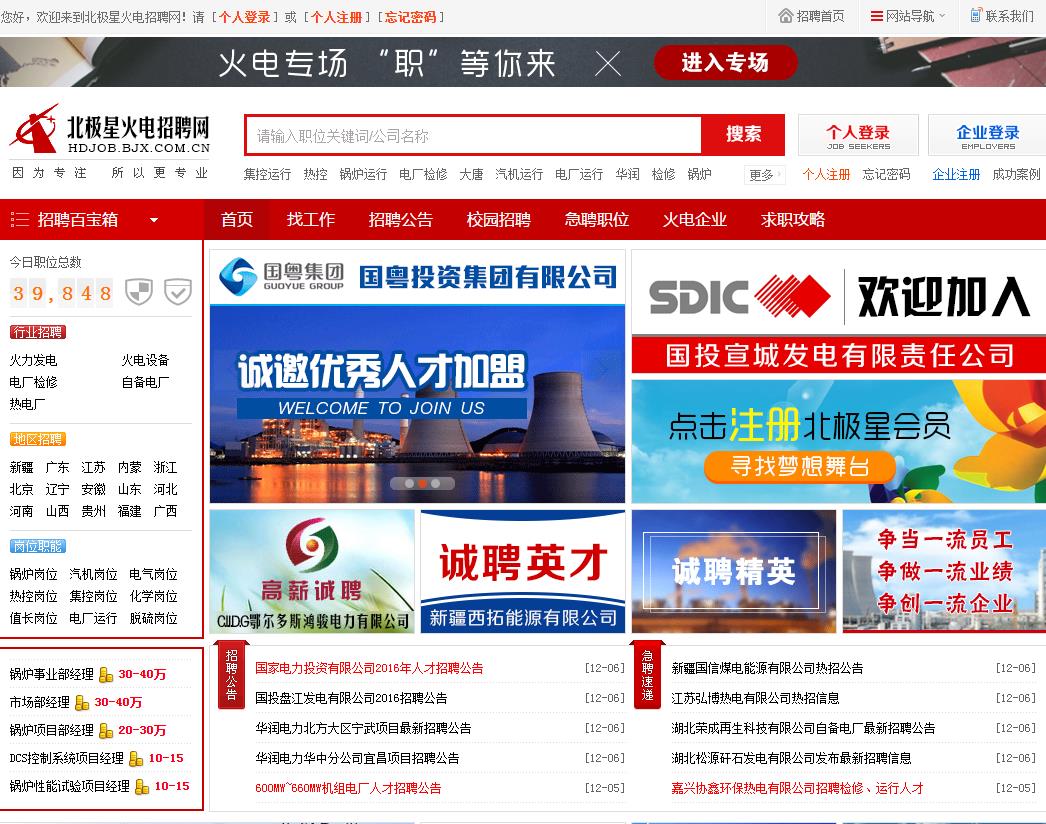Select the 火电设备 industry link
The width and height of the screenshot is (1046, 824).
coord(145,360)
